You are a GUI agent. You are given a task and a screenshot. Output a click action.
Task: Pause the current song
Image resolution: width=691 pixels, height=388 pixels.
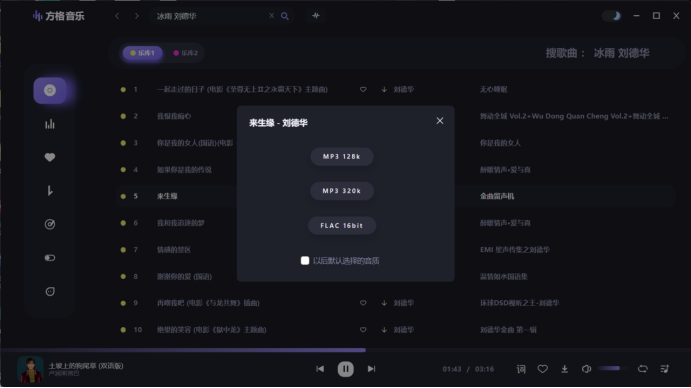(346, 369)
